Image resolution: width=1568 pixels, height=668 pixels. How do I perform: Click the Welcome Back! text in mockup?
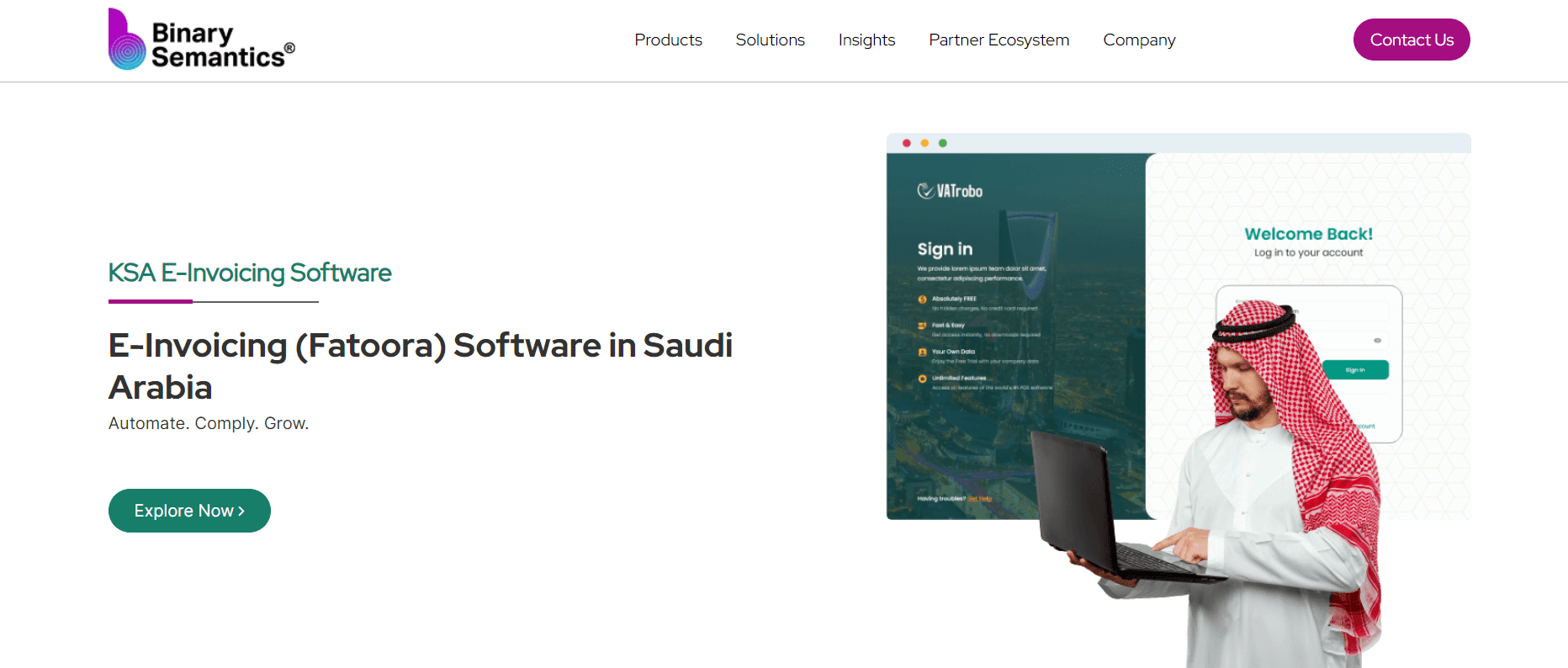point(1308,234)
